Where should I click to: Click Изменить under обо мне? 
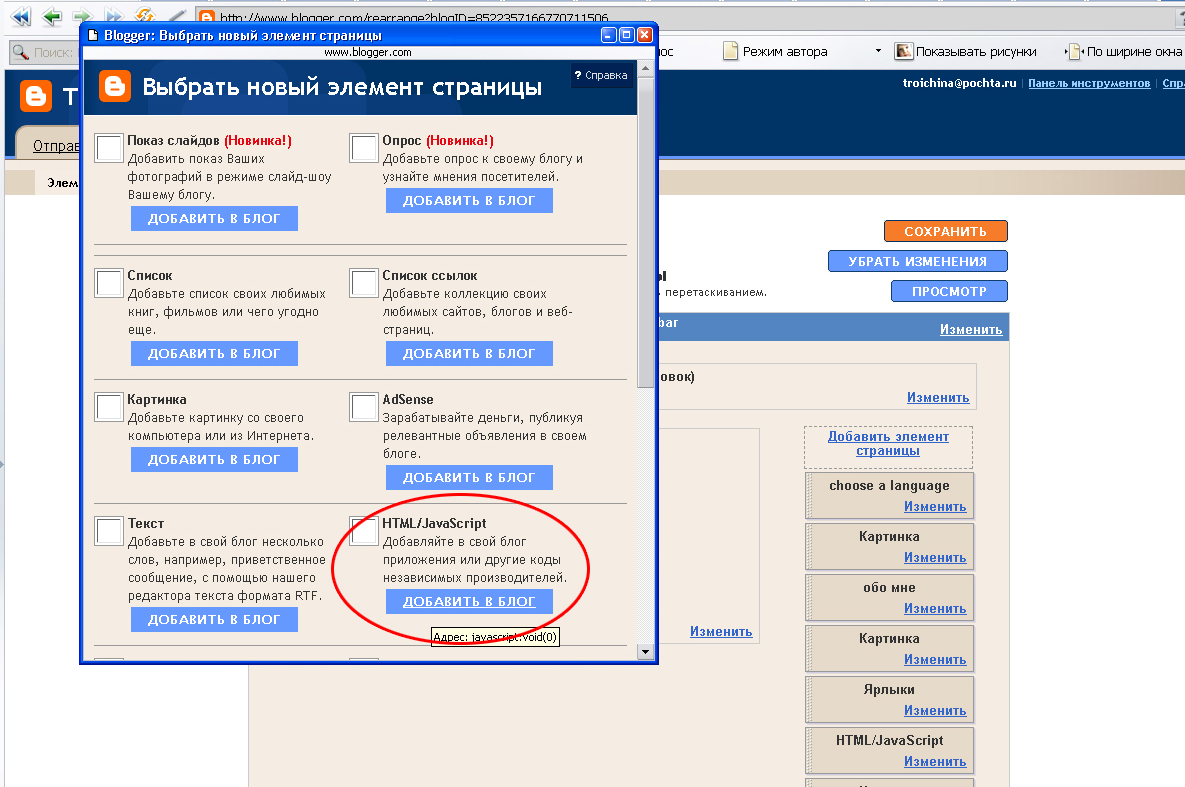(935, 609)
